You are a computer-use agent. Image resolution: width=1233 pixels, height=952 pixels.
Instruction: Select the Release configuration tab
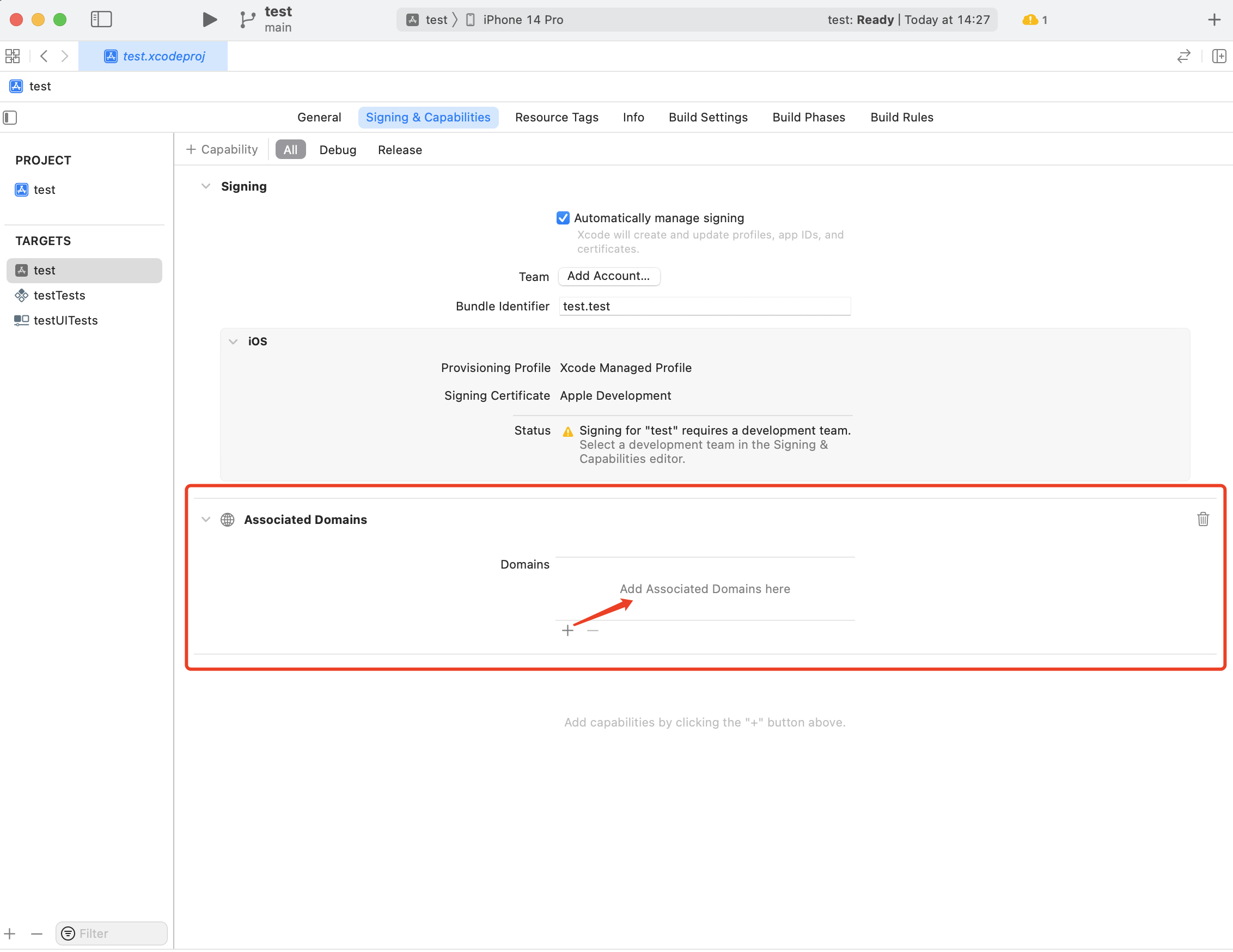tap(399, 150)
